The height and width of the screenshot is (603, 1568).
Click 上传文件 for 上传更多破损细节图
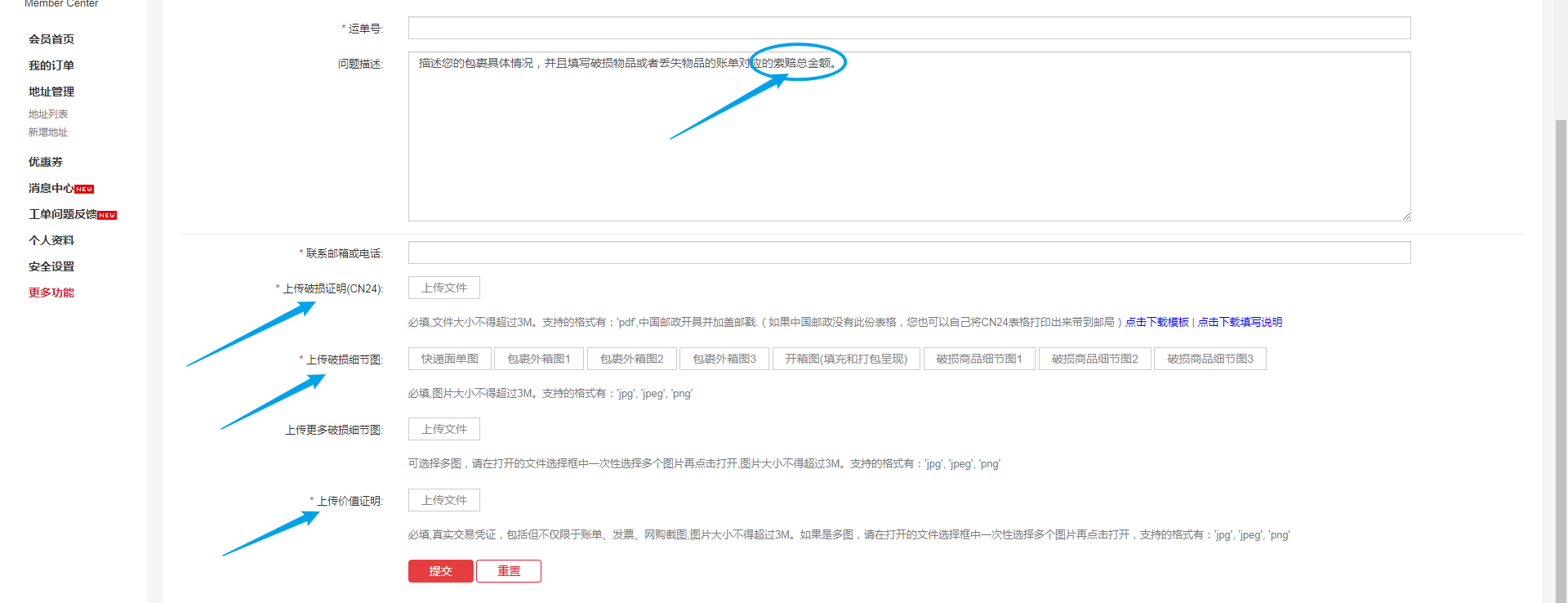[444, 429]
